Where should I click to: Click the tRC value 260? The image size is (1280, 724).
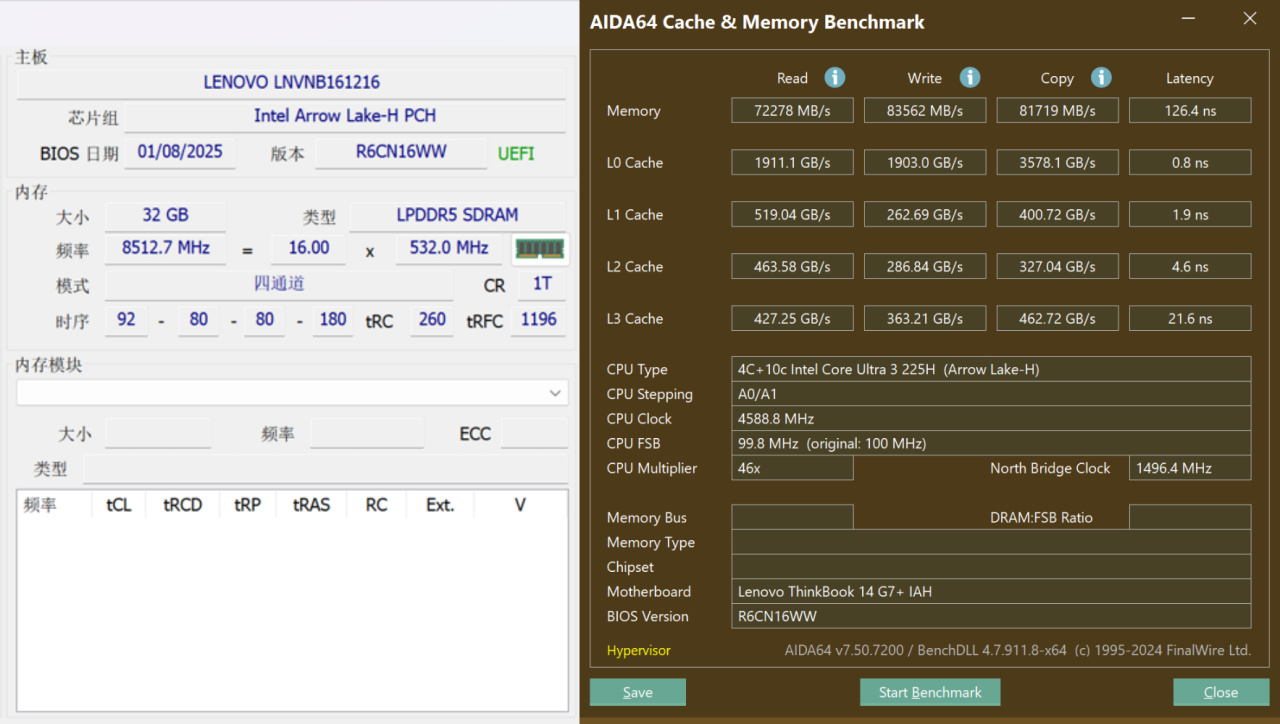tap(432, 320)
